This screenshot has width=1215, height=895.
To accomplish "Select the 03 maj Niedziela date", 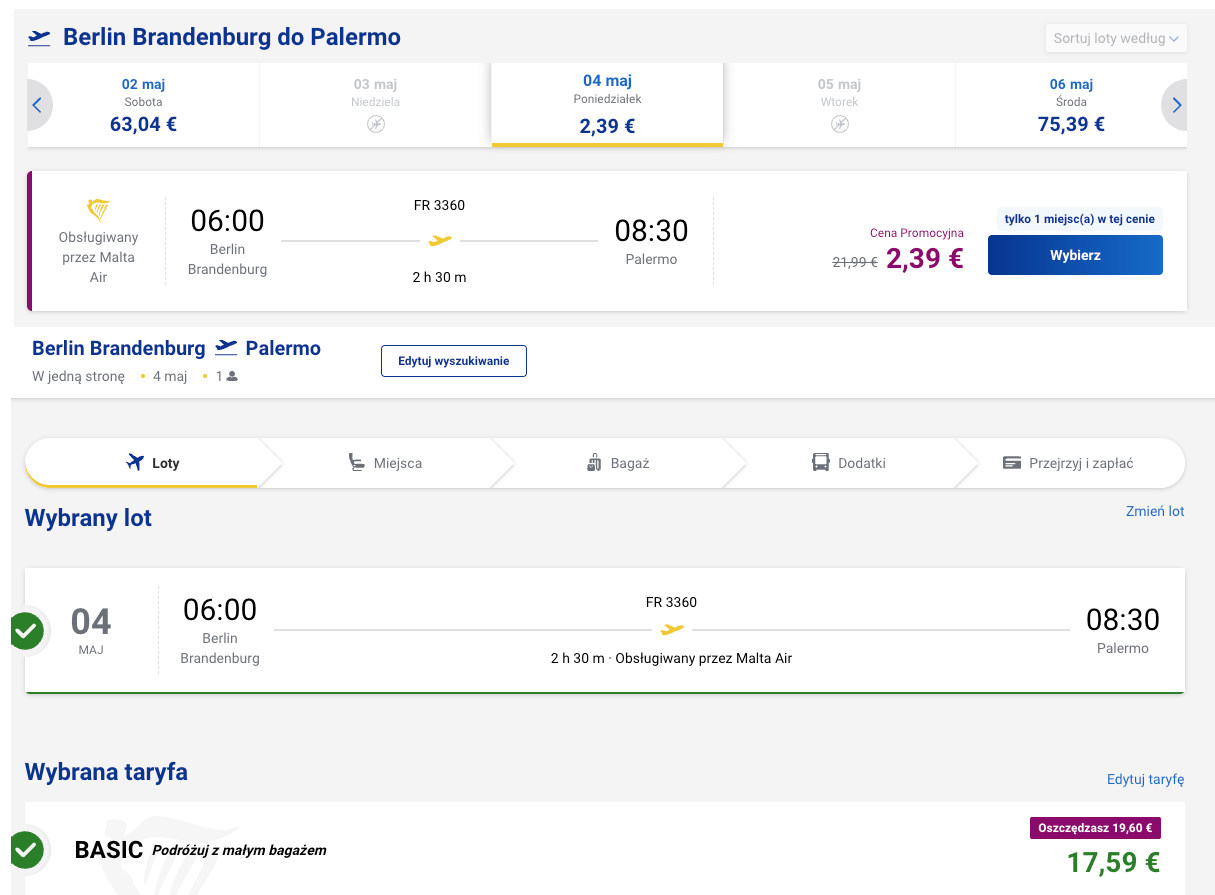I will pos(375,105).
